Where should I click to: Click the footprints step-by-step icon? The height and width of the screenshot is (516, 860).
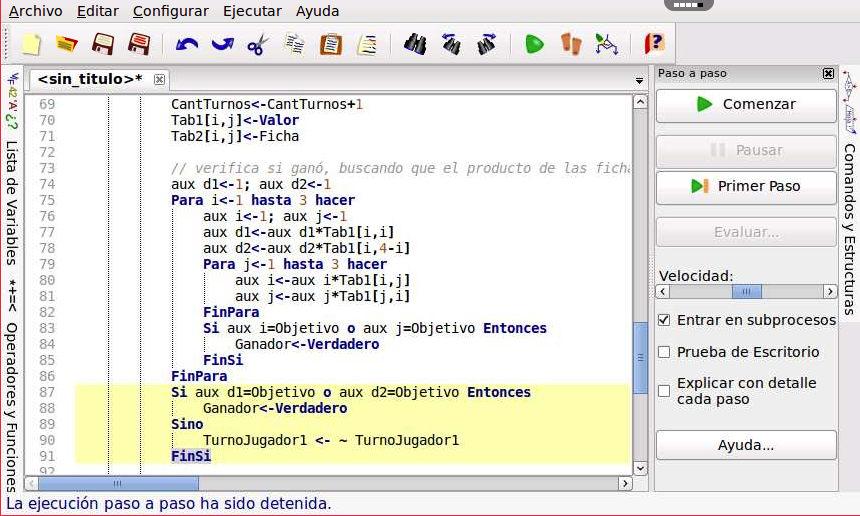pos(570,44)
